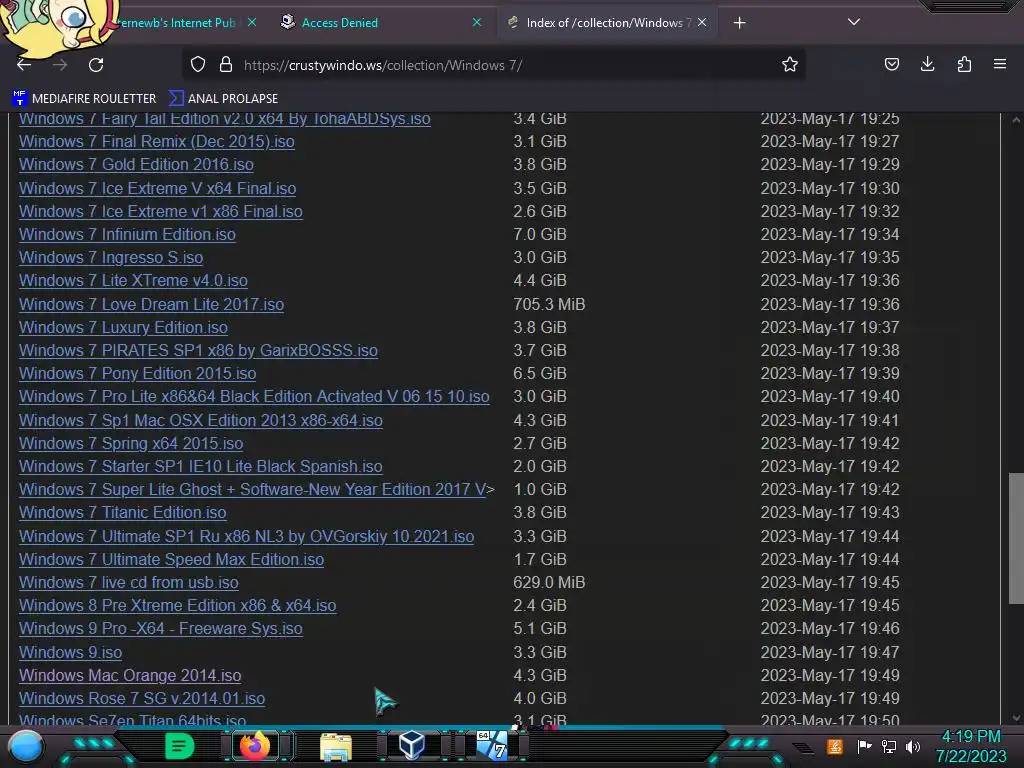Download Windows 7 Final Remix (Dec 2015).iso

pos(157,142)
